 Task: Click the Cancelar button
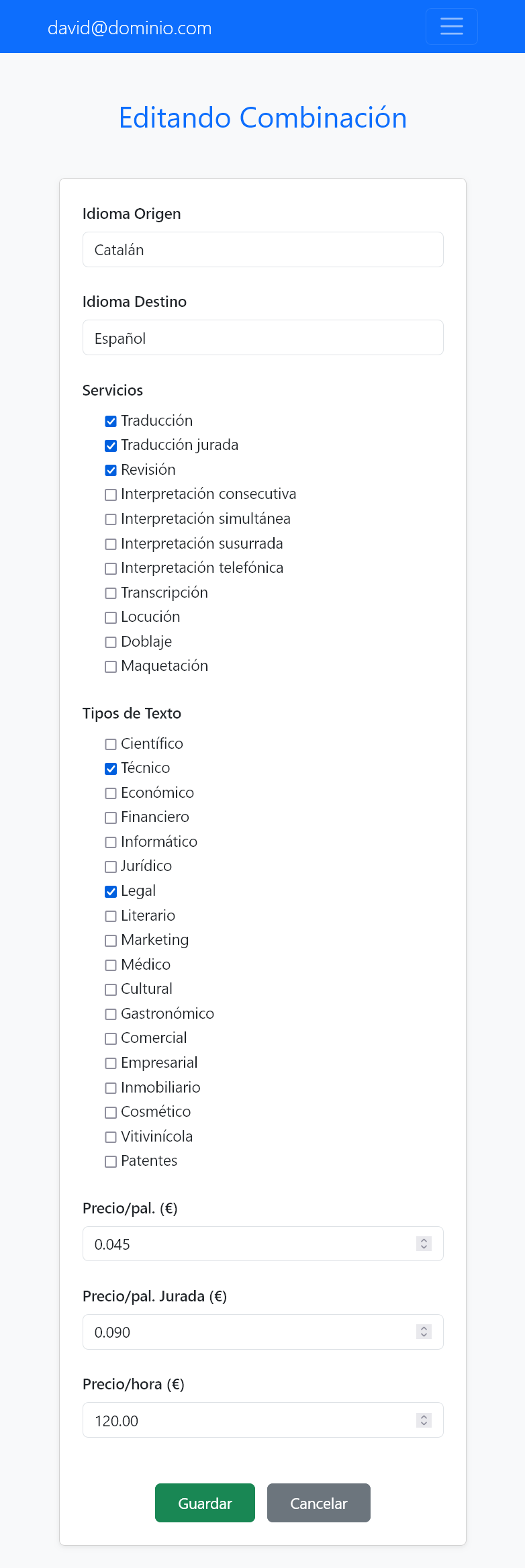pos(318,1503)
